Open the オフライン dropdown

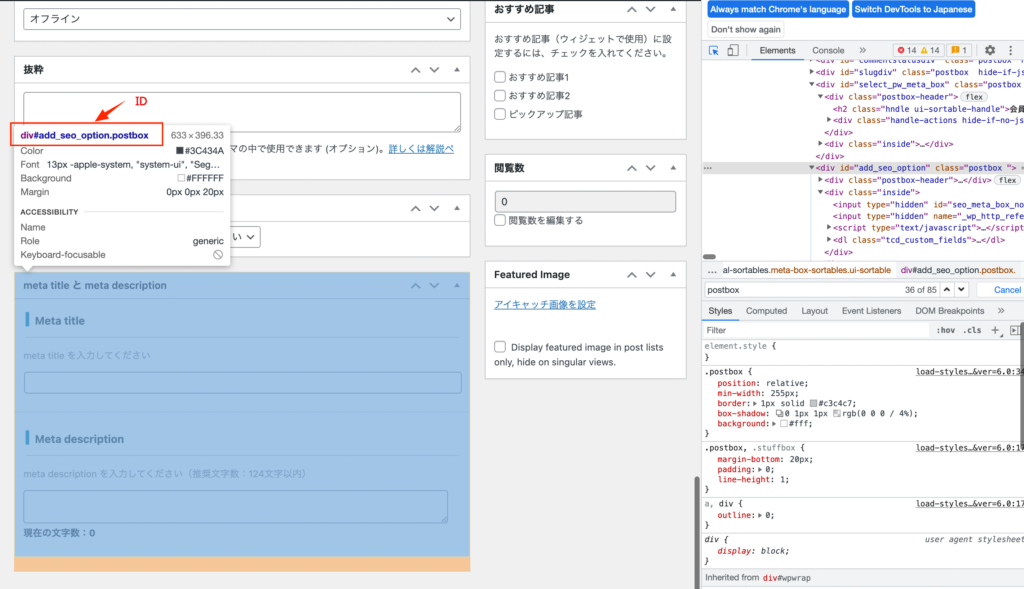click(x=242, y=19)
